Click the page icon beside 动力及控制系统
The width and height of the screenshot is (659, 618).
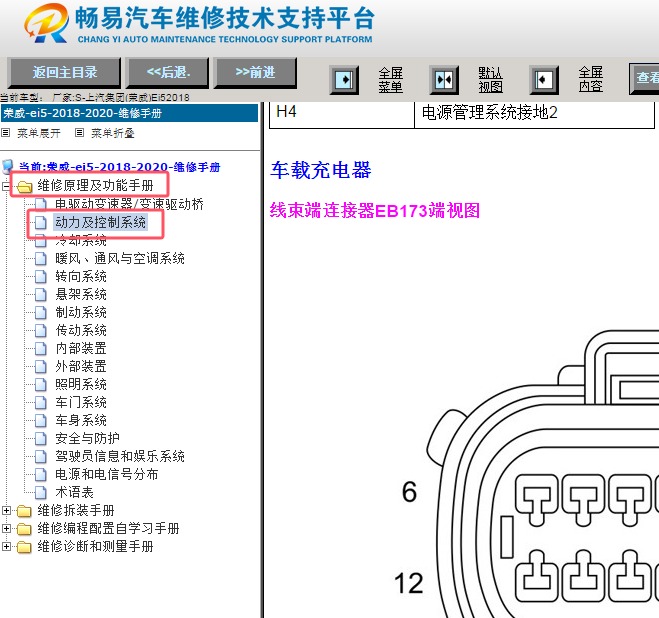40,222
